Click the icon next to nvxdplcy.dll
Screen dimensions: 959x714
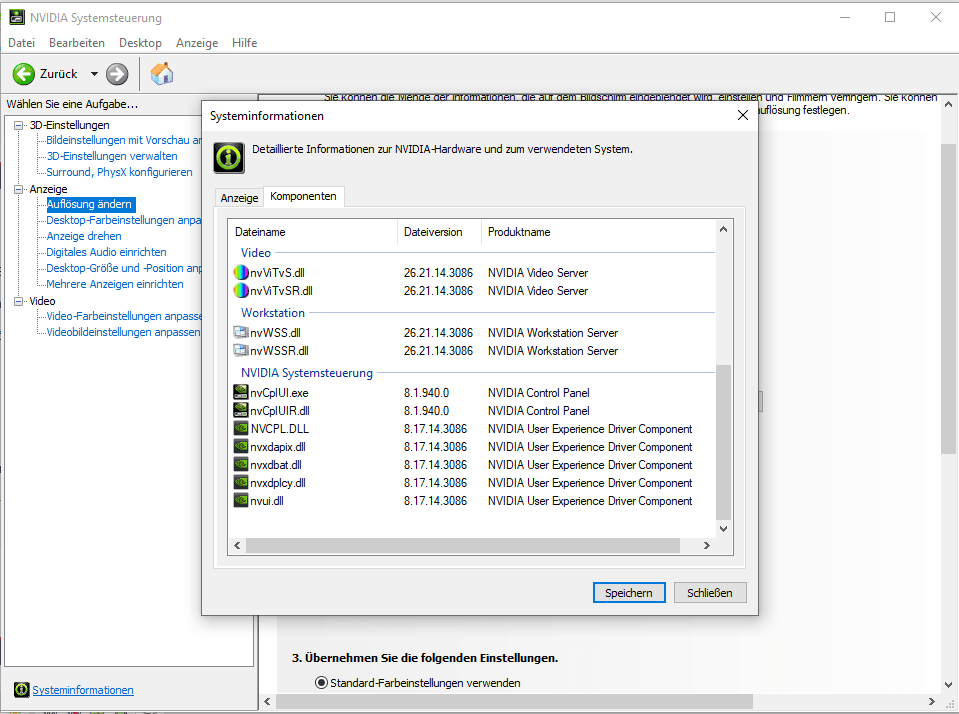pyautogui.click(x=241, y=482)
